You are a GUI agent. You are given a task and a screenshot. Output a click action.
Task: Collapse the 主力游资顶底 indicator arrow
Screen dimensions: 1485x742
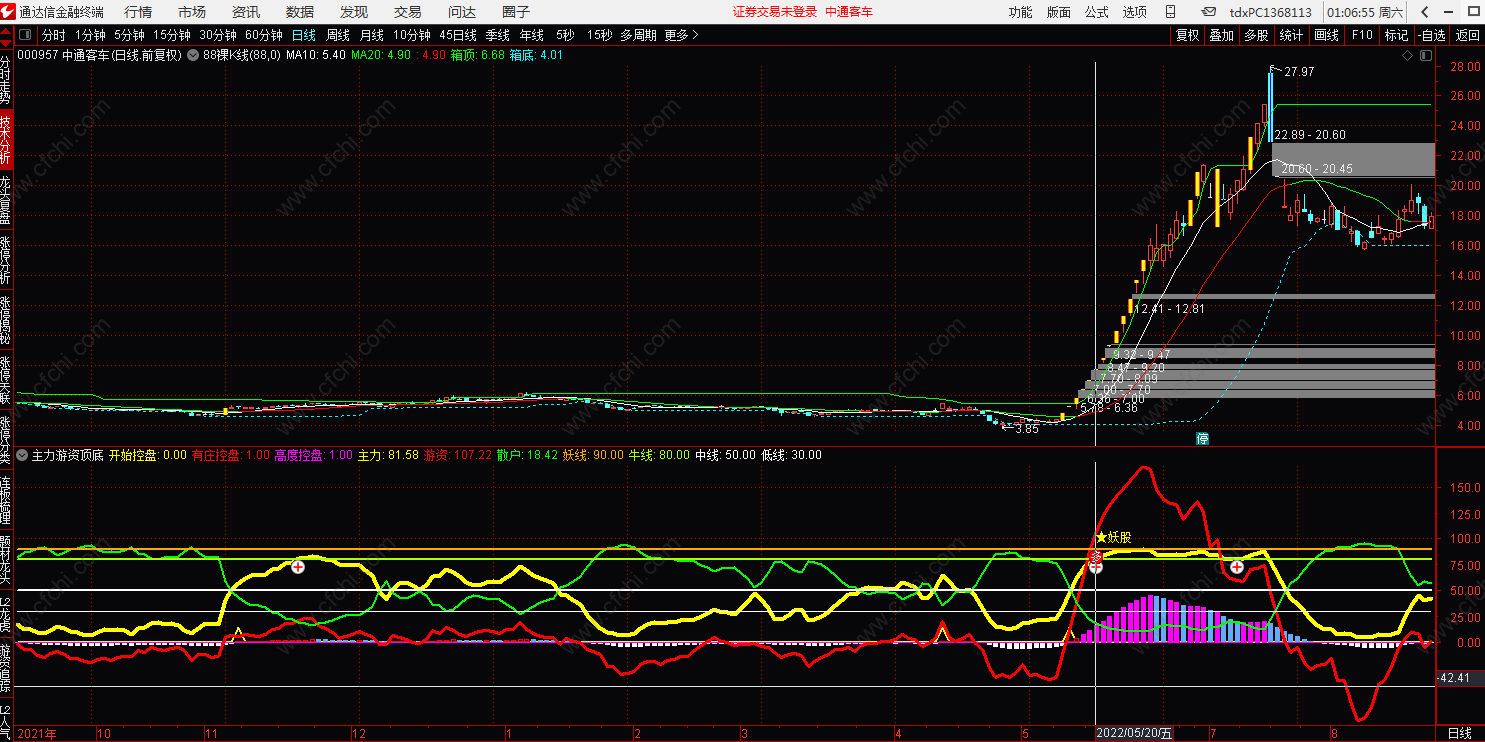22,455
